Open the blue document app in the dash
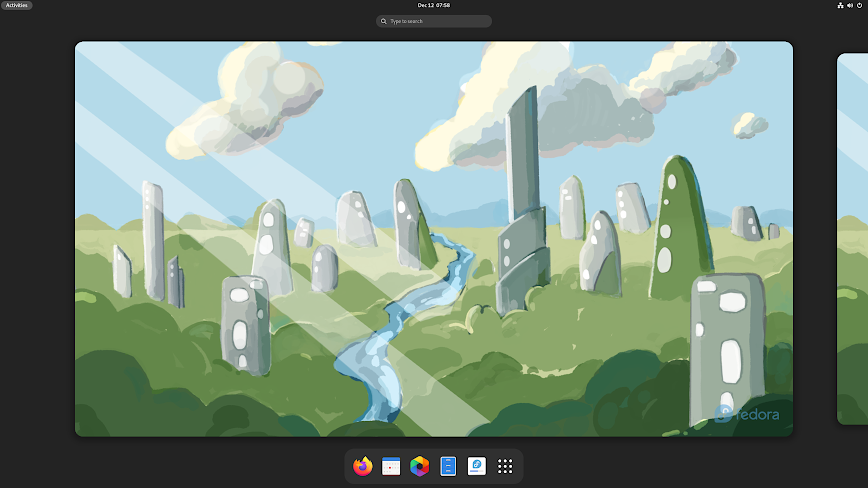 coord(448,466)
